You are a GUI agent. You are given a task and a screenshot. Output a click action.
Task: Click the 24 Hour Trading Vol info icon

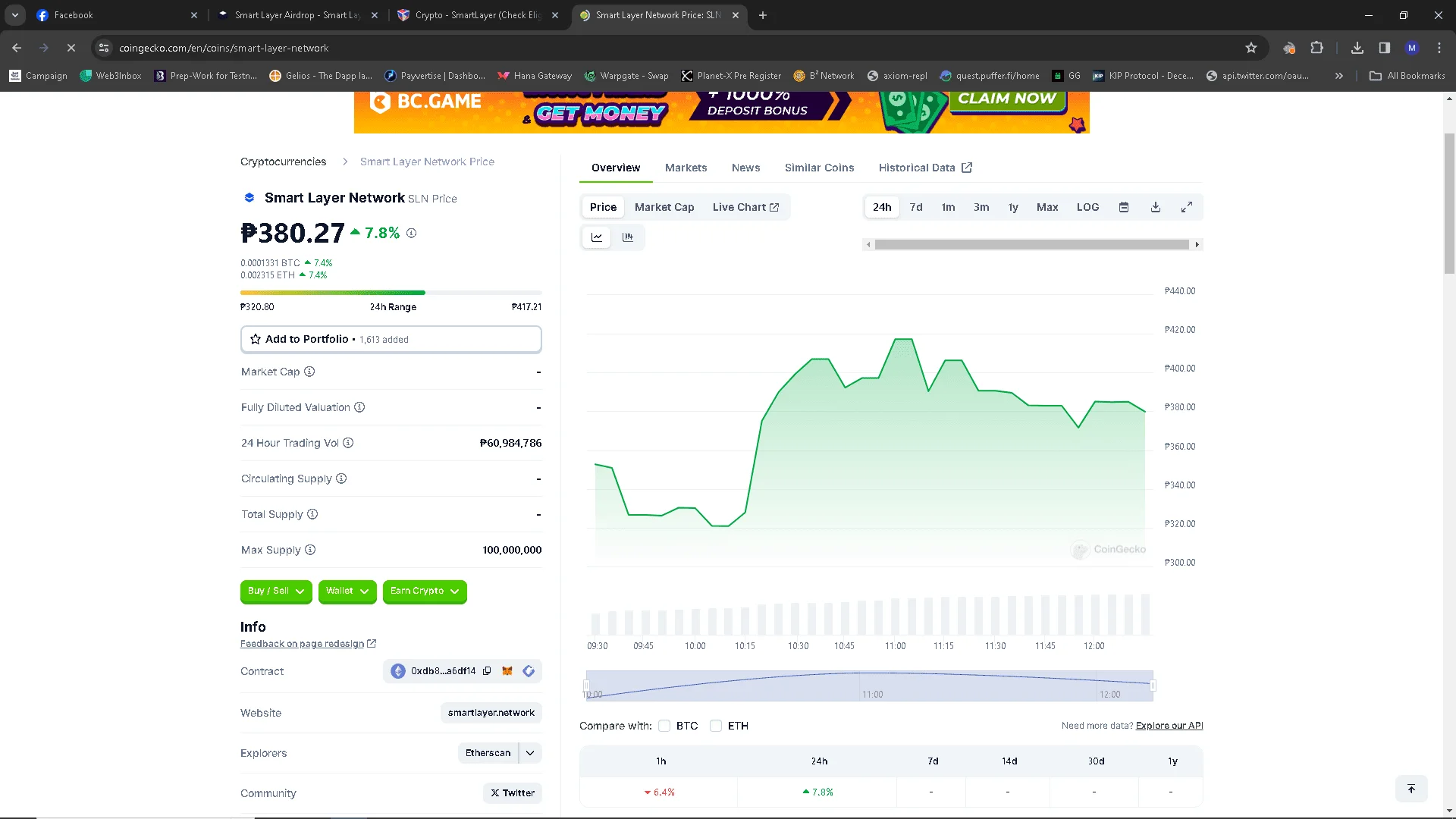pyautogui.click(x=348, y=443)
